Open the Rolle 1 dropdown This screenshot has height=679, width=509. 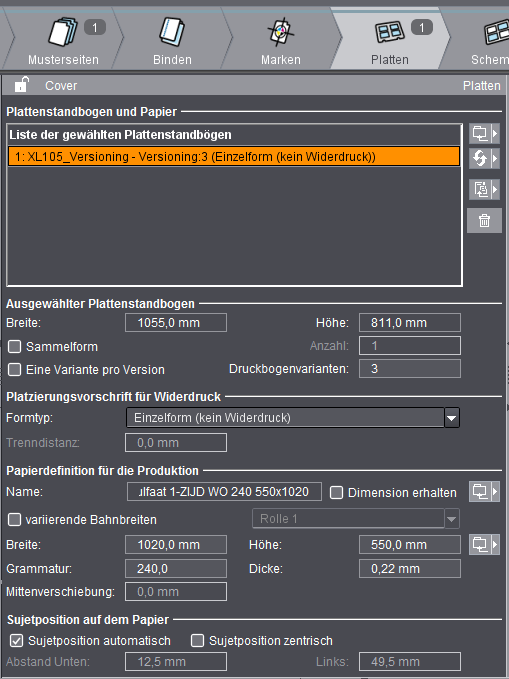pos(356,518)
